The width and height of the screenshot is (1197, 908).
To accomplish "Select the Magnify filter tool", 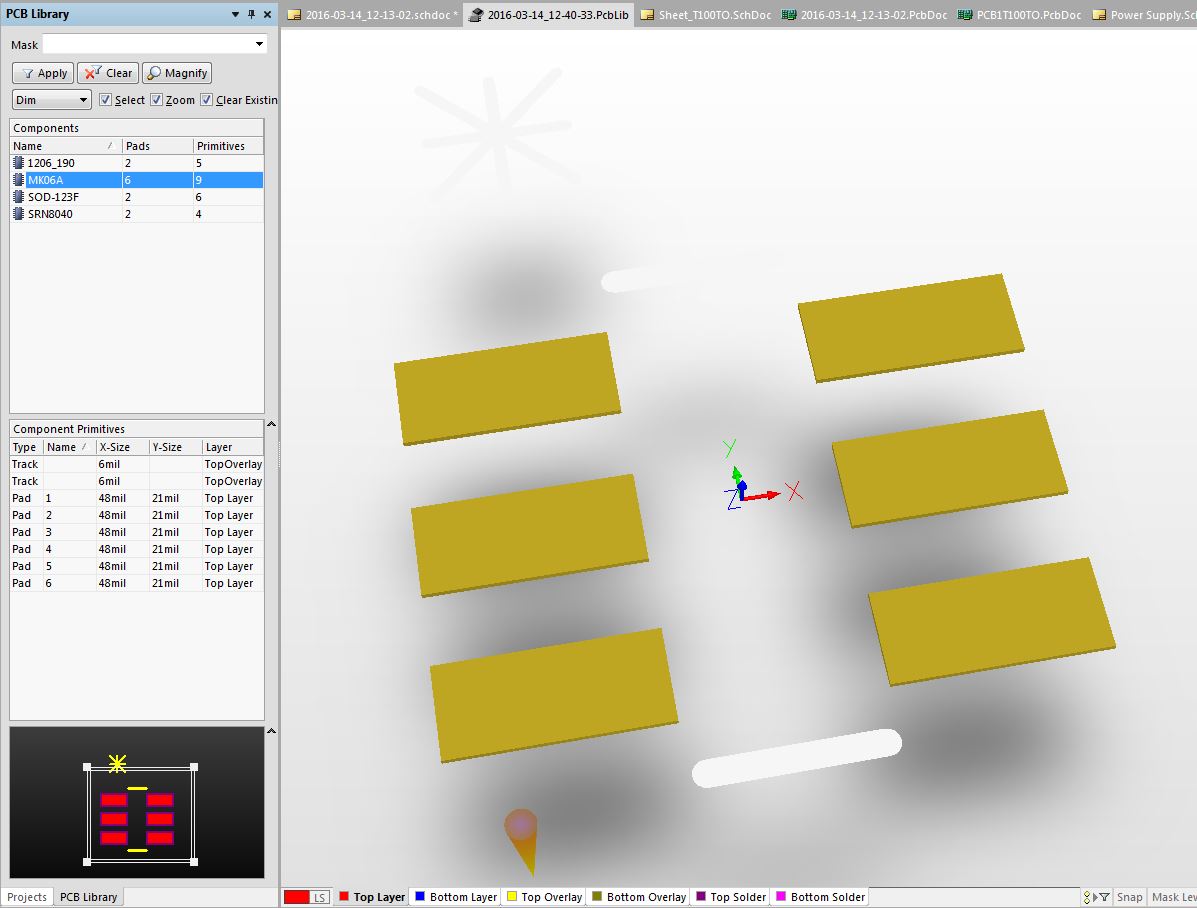I will point(176,72).
